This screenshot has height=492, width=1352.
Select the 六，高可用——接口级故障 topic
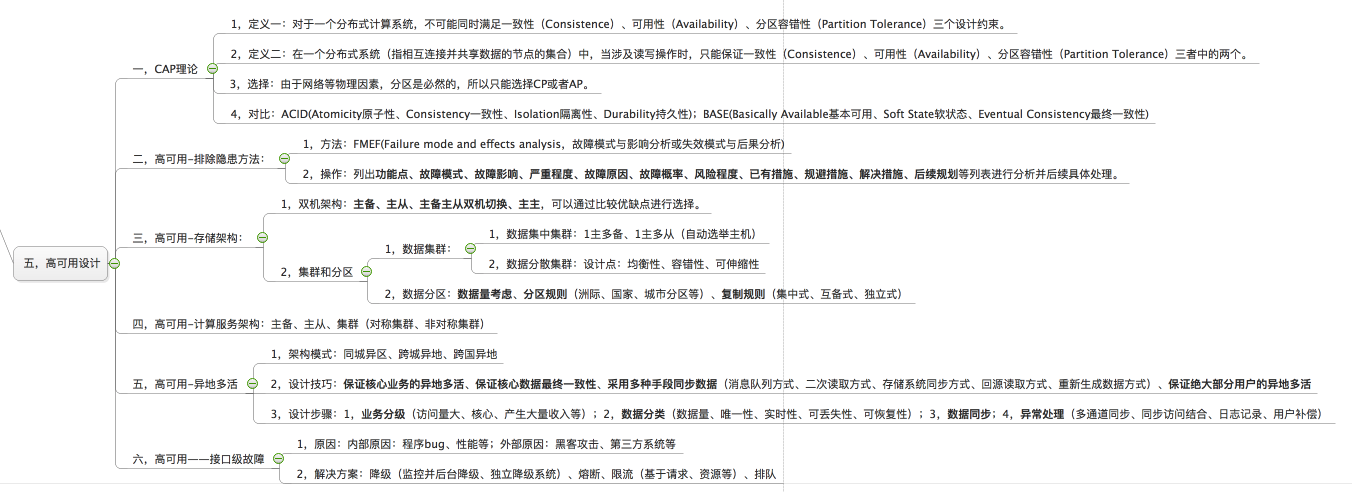pos(199,459)
